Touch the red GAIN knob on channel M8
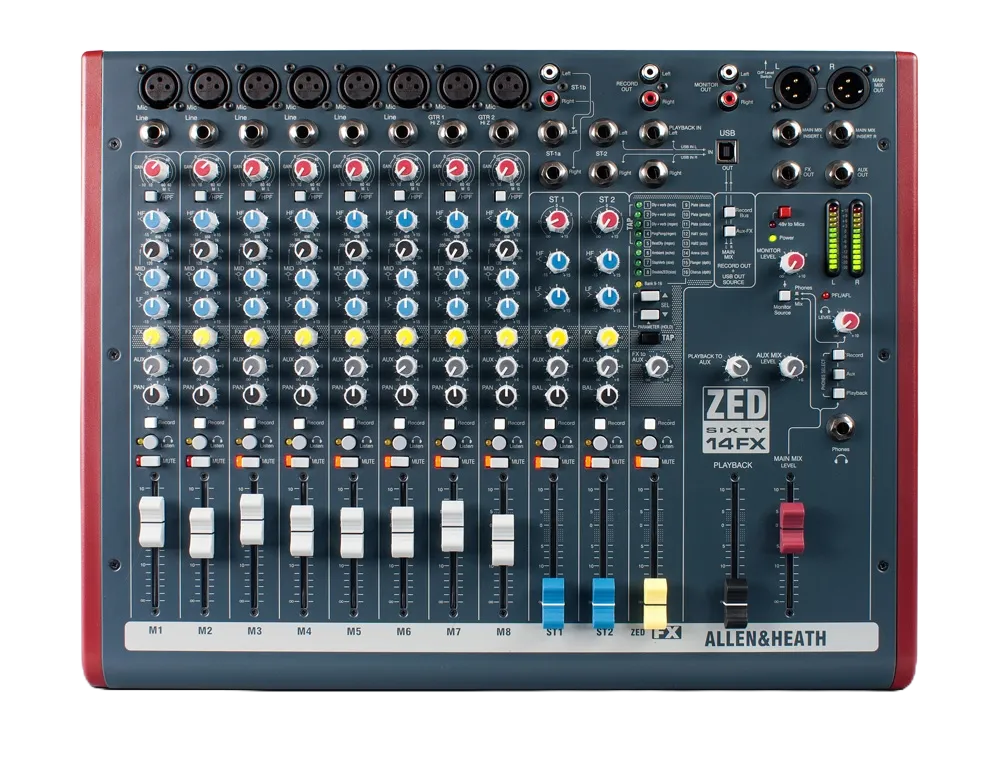1000x762 pixels. (506, 170)
